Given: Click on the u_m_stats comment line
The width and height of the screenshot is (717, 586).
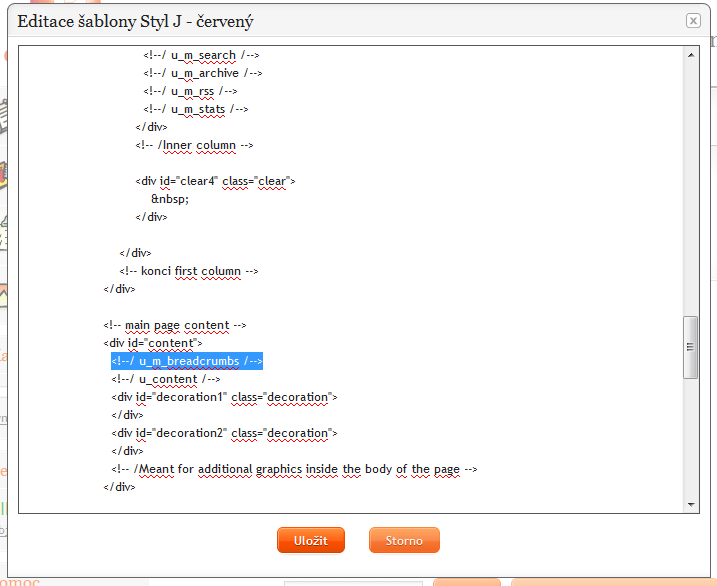Looking at the screenshot, I should point(195,109).
